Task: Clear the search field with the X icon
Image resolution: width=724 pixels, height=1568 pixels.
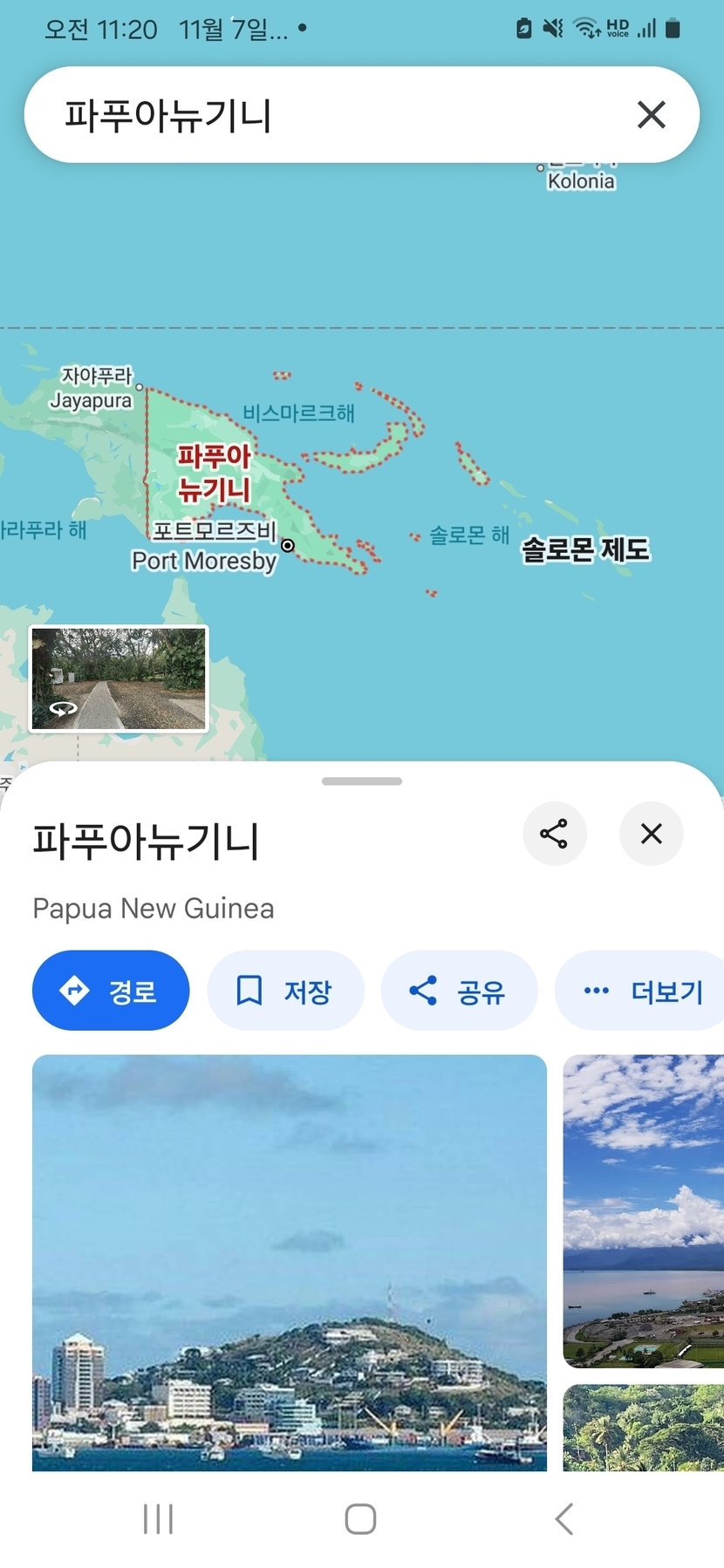Action: coord(651,114)
